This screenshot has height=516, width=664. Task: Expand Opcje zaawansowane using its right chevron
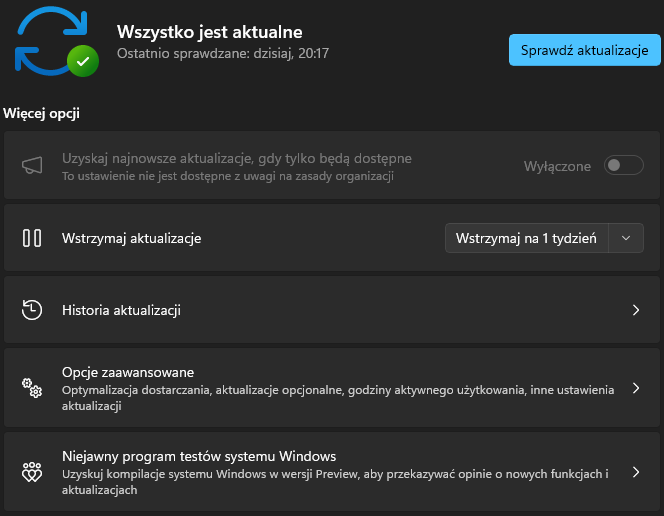tap(636, 389)
